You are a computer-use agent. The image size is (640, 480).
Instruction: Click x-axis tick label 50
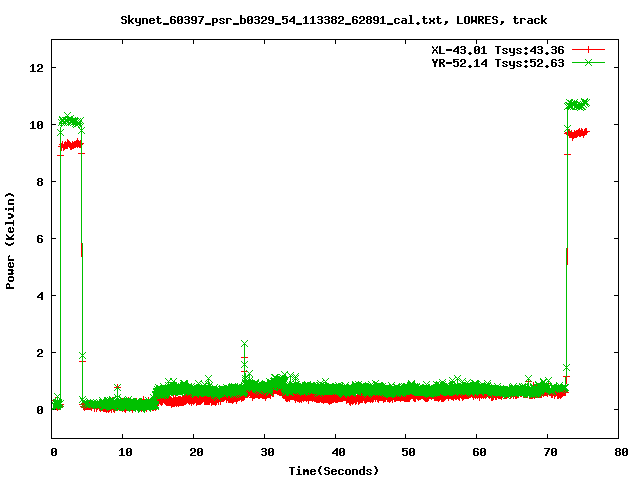click(x=408, y=452)
